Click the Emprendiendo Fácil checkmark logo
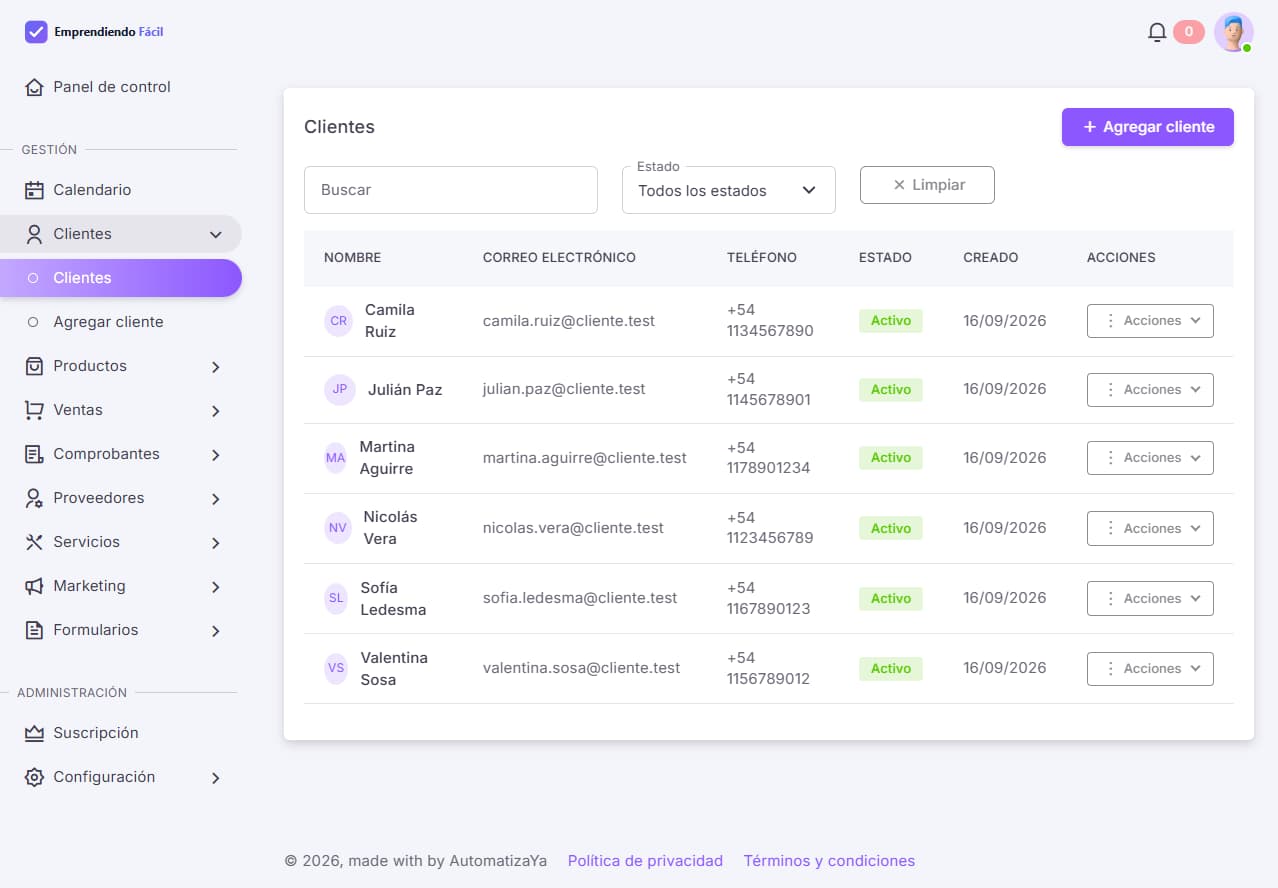Screen dimensions: 1278x888 pyautogui.click(x=36, y=32)
